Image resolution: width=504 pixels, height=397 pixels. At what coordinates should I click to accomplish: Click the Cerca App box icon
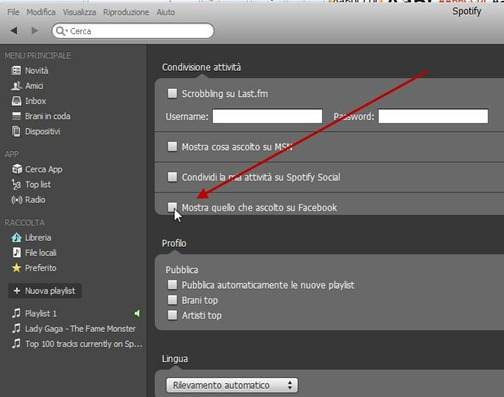17,169
